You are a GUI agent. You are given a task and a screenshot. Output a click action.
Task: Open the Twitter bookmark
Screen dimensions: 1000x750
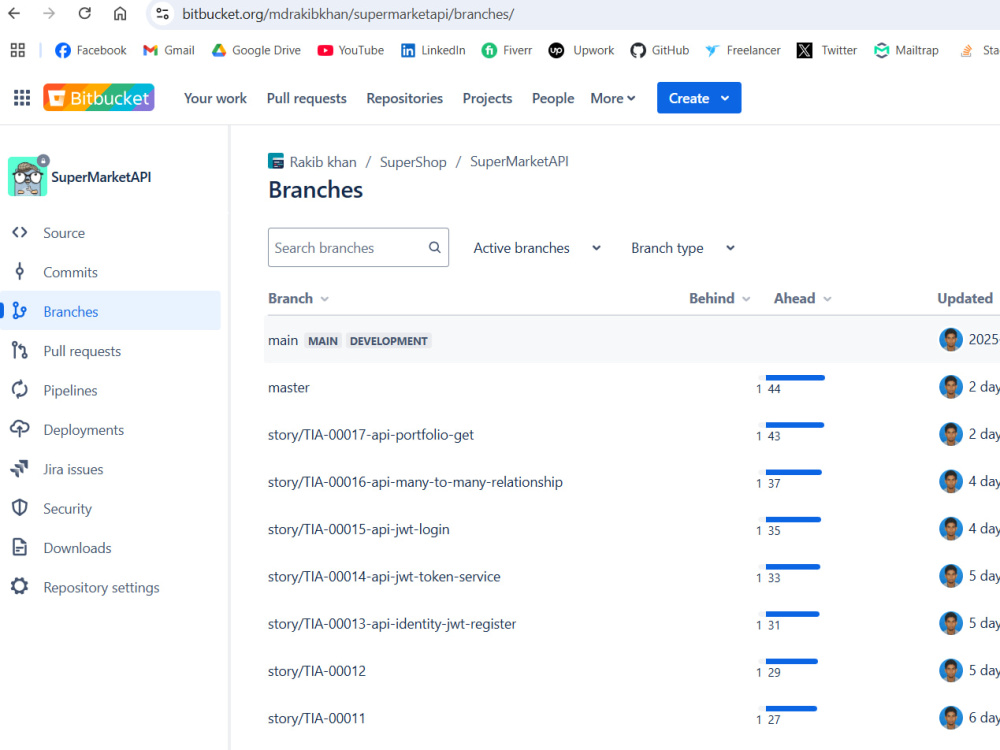827,50
